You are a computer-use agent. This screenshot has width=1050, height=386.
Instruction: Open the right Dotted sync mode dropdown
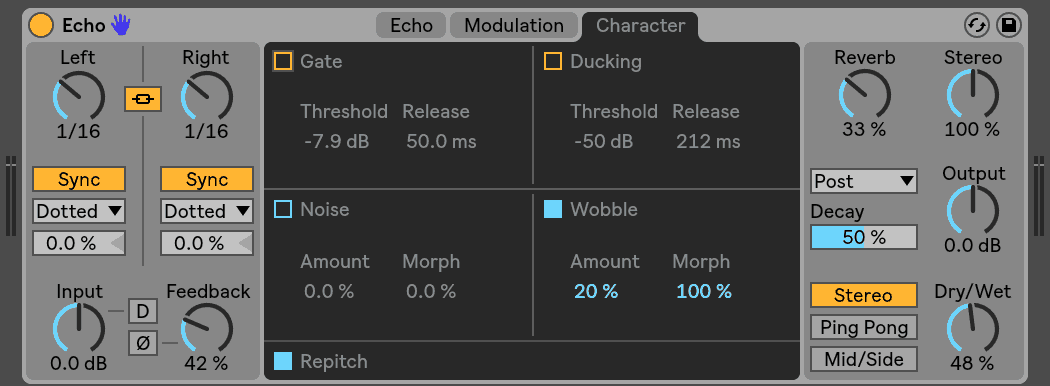(207, 211)
